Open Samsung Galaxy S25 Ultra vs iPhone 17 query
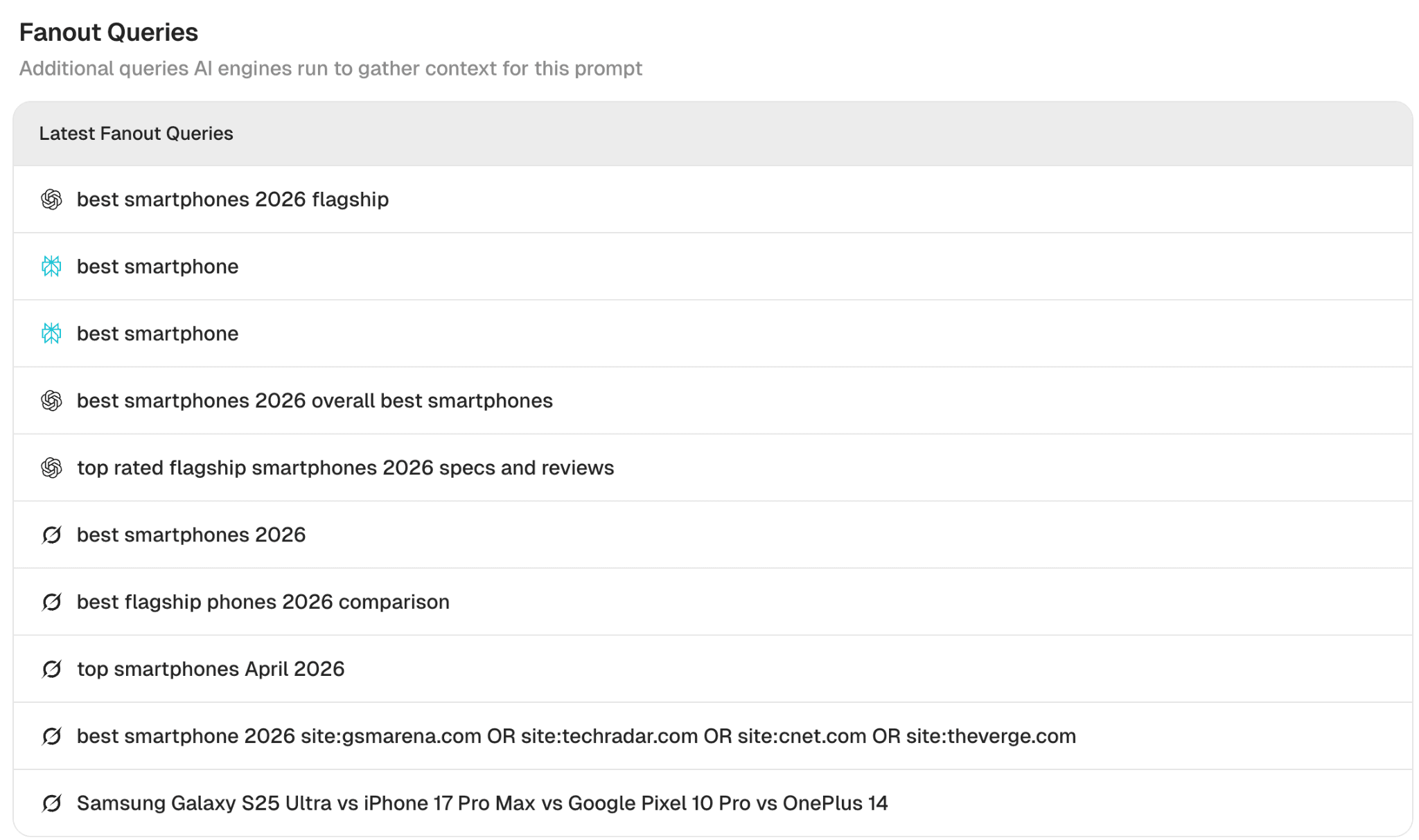The image size is (1419, 840). coord(482,803)
